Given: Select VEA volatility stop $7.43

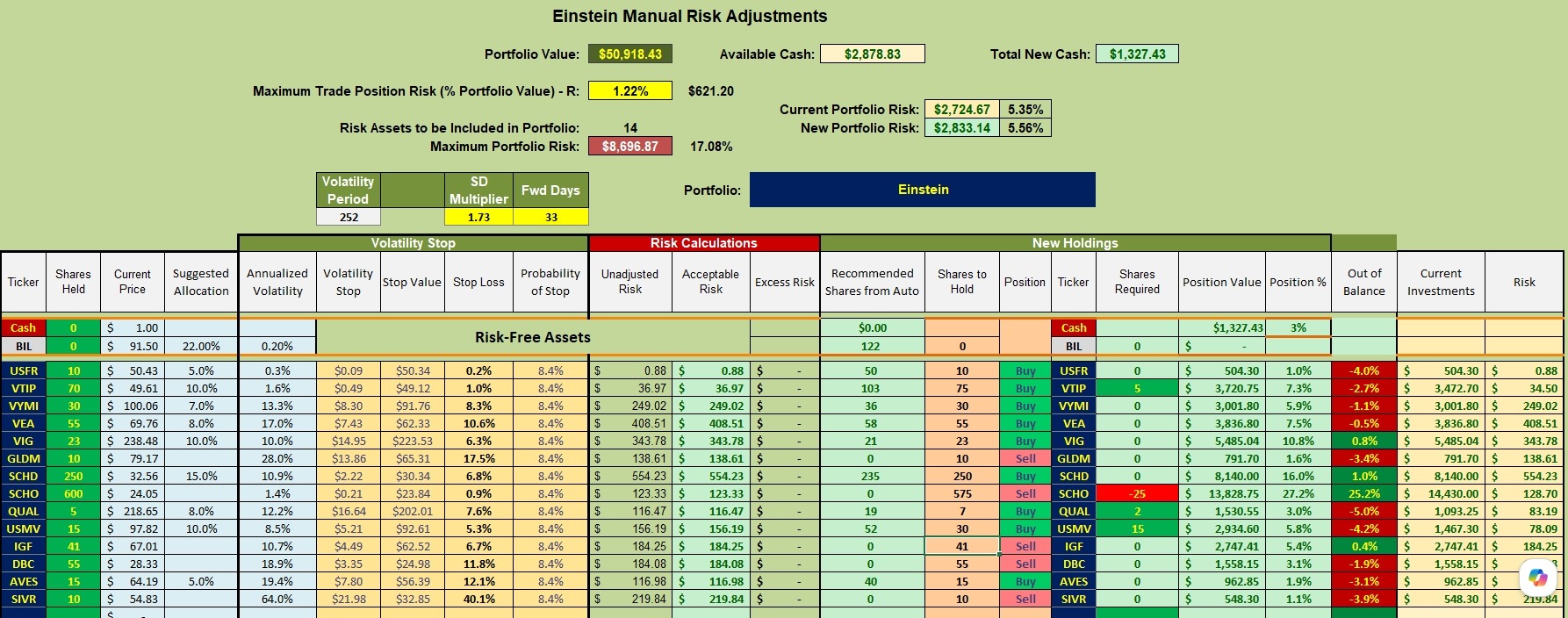Looking at the screenshot, I should tap(349, 423).
